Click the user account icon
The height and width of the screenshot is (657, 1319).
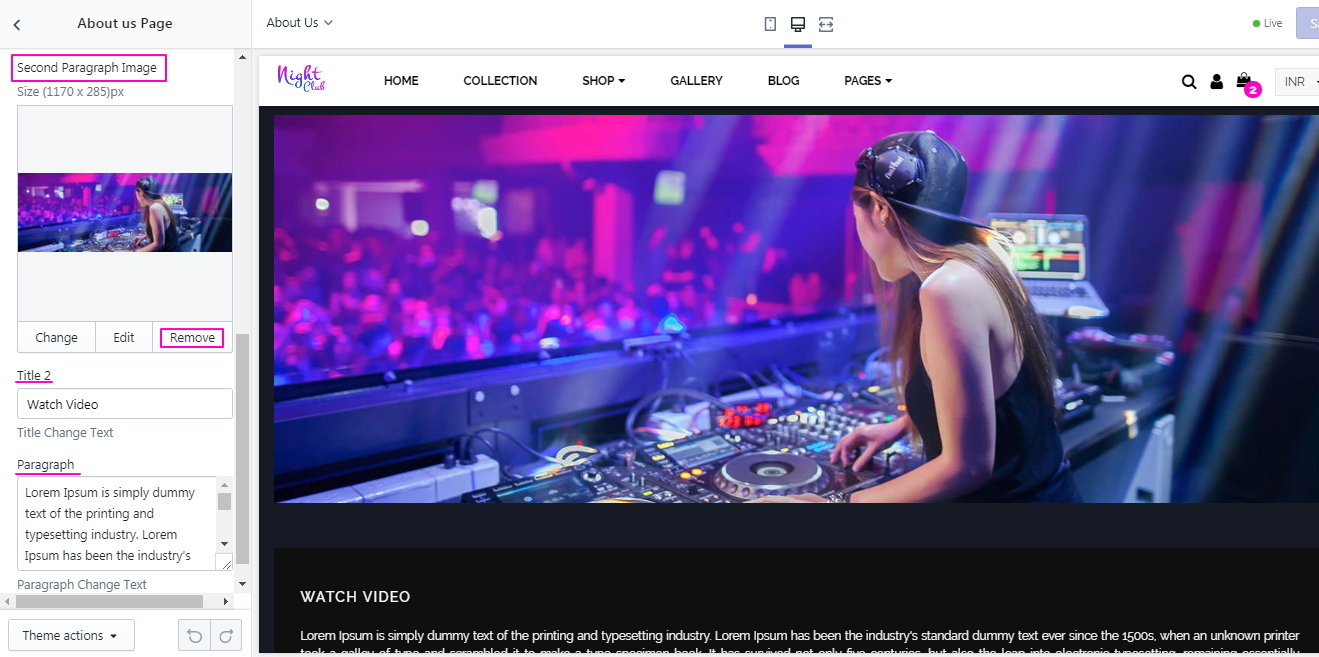coord(1216,82)
